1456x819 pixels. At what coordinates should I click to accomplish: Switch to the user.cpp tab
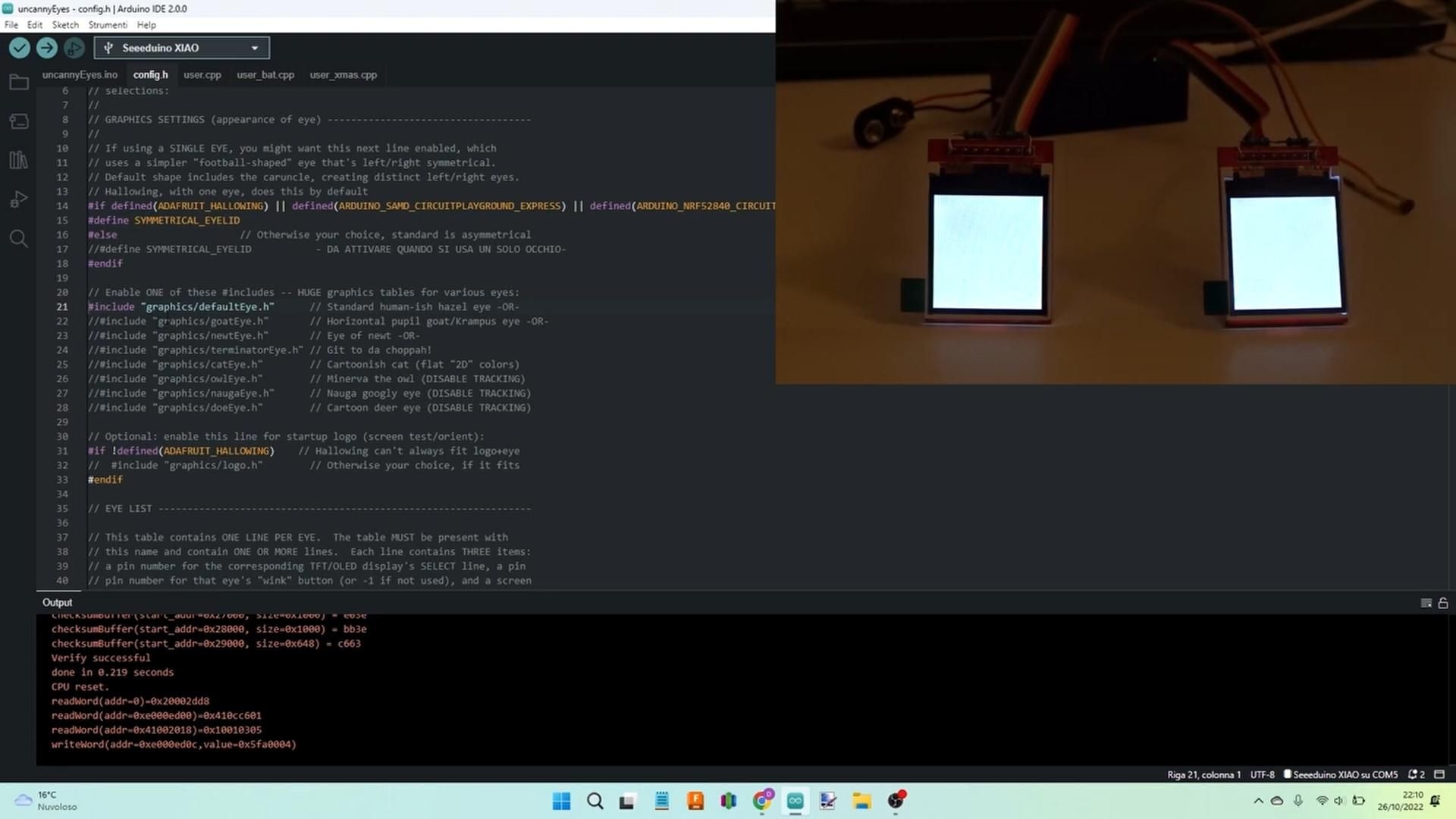pyautogui.click(x=202, y=75)
